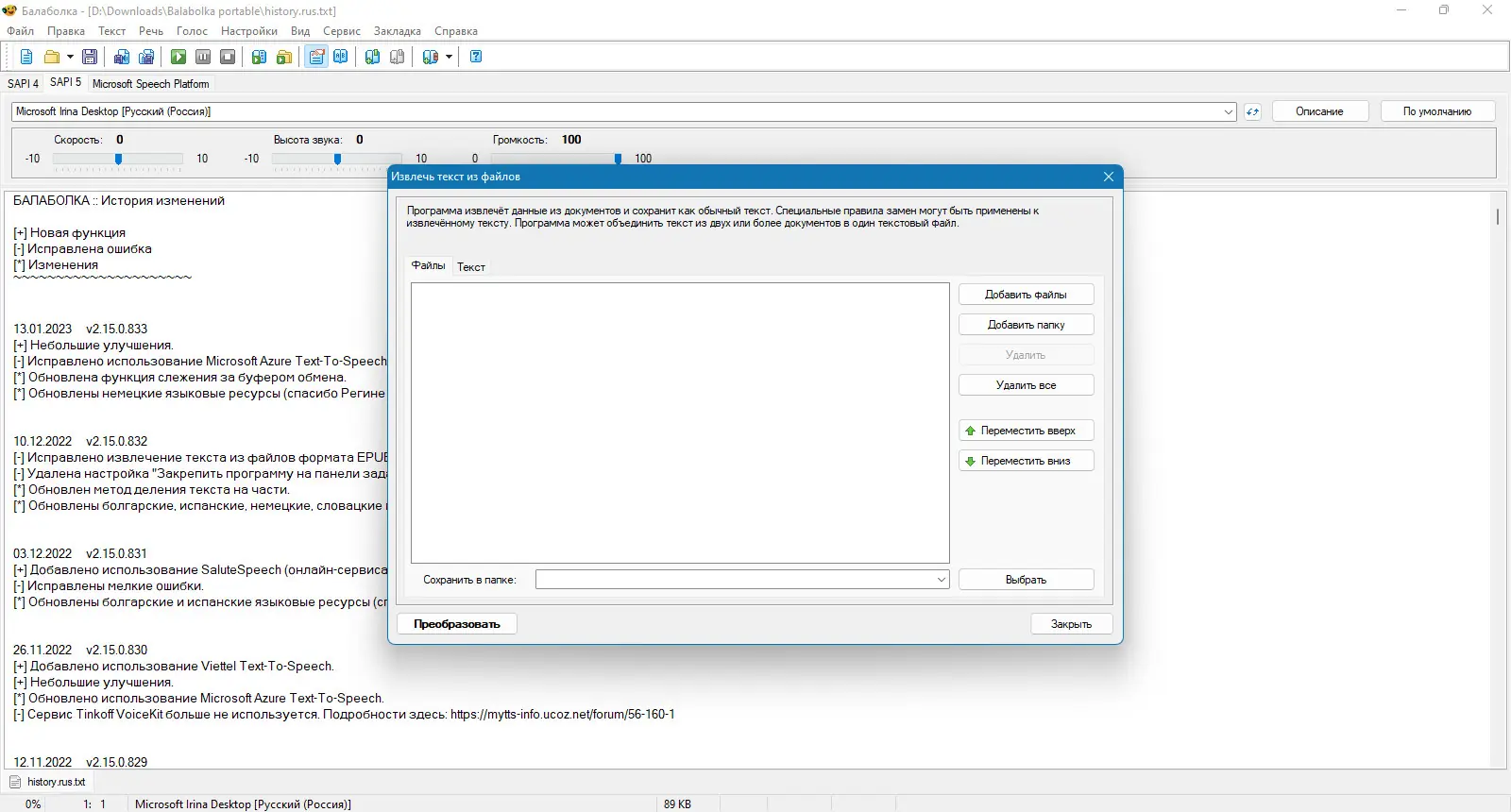
Task: Click the Высота звука slider thumb
Action: tap(337, 159)
